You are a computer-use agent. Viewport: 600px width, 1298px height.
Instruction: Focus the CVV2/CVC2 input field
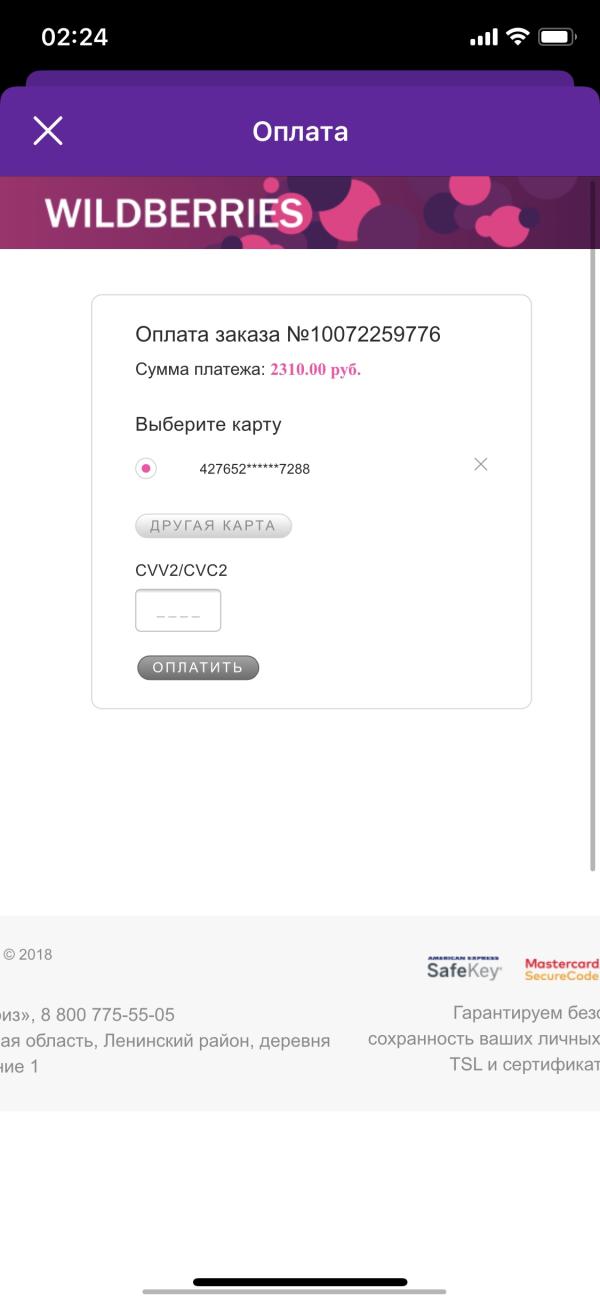(178, 610)
